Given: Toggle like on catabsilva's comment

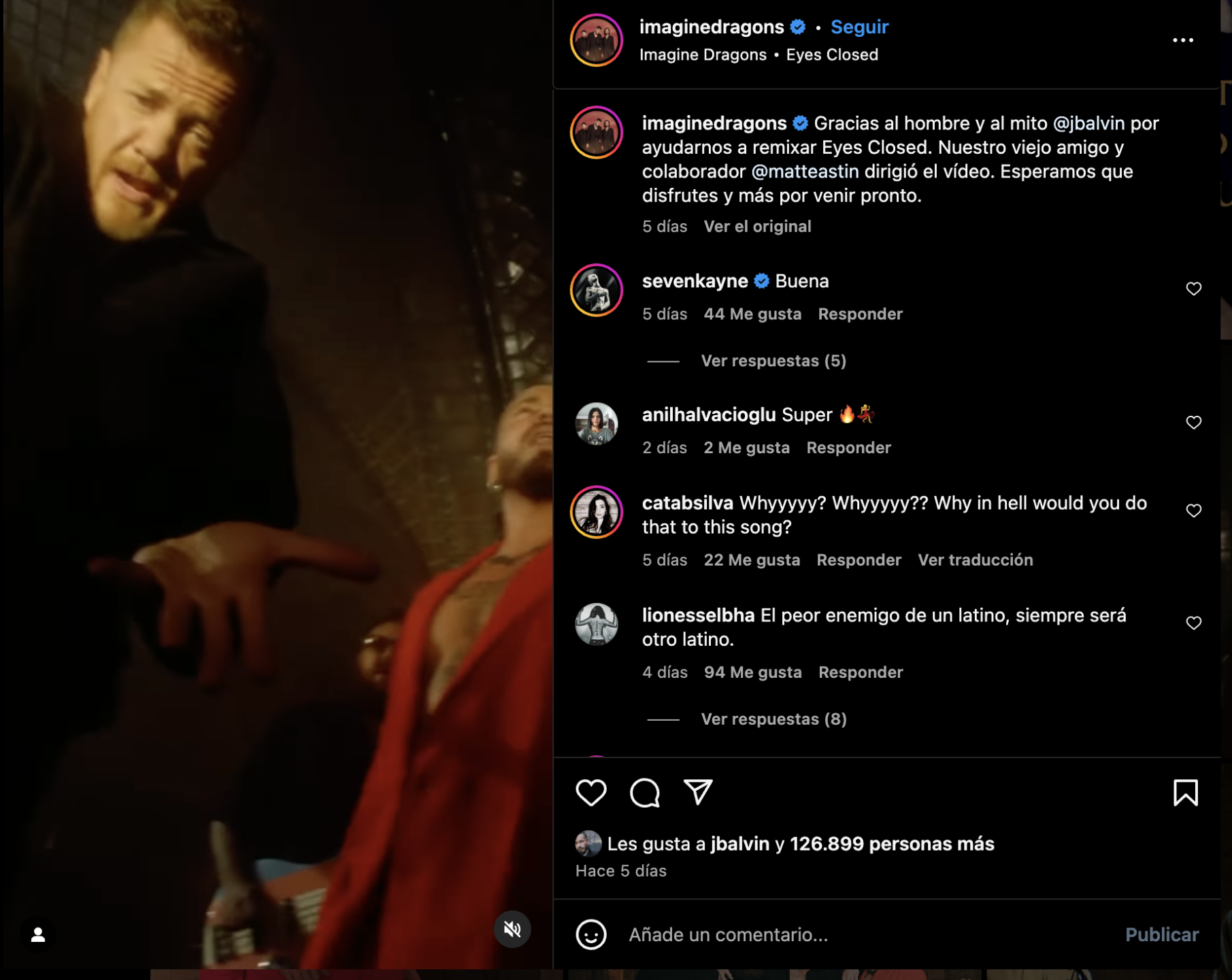Looking at the screenshot, I should pos(1193,510).
